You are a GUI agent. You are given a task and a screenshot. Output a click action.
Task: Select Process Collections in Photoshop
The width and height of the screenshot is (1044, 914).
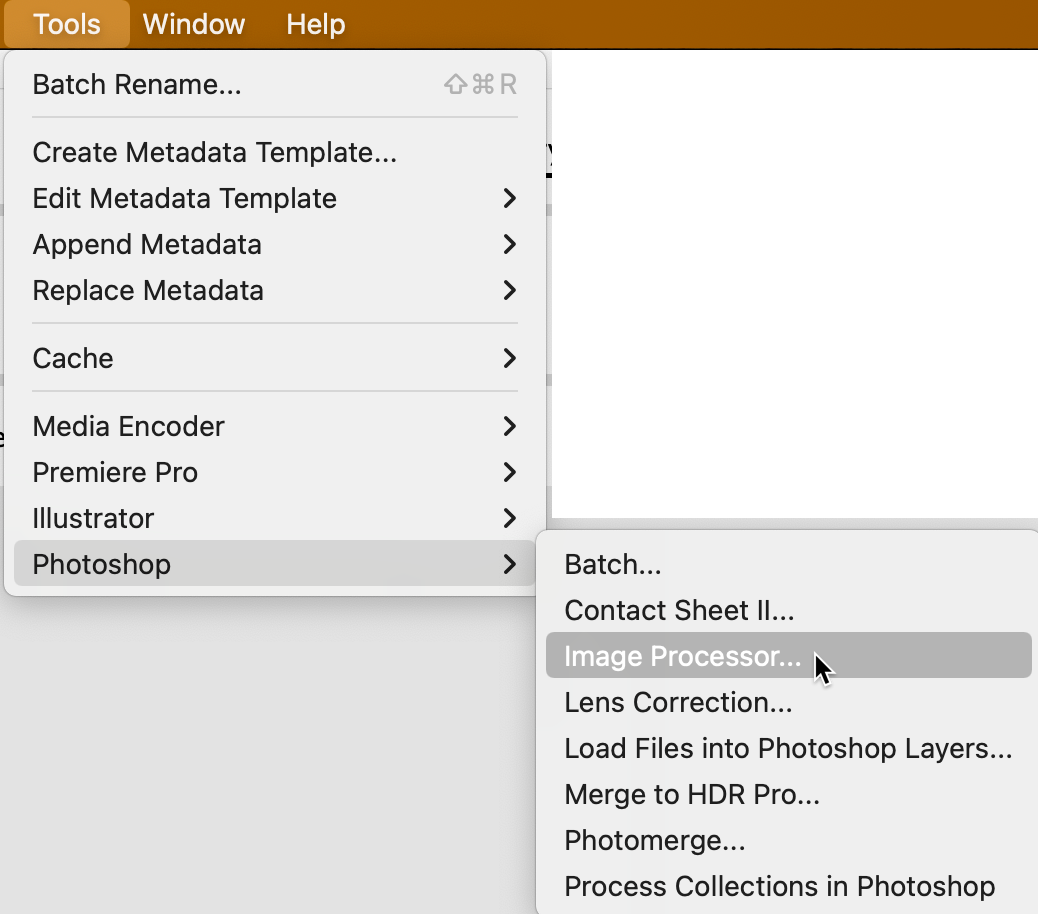click(x=780, y=886)
